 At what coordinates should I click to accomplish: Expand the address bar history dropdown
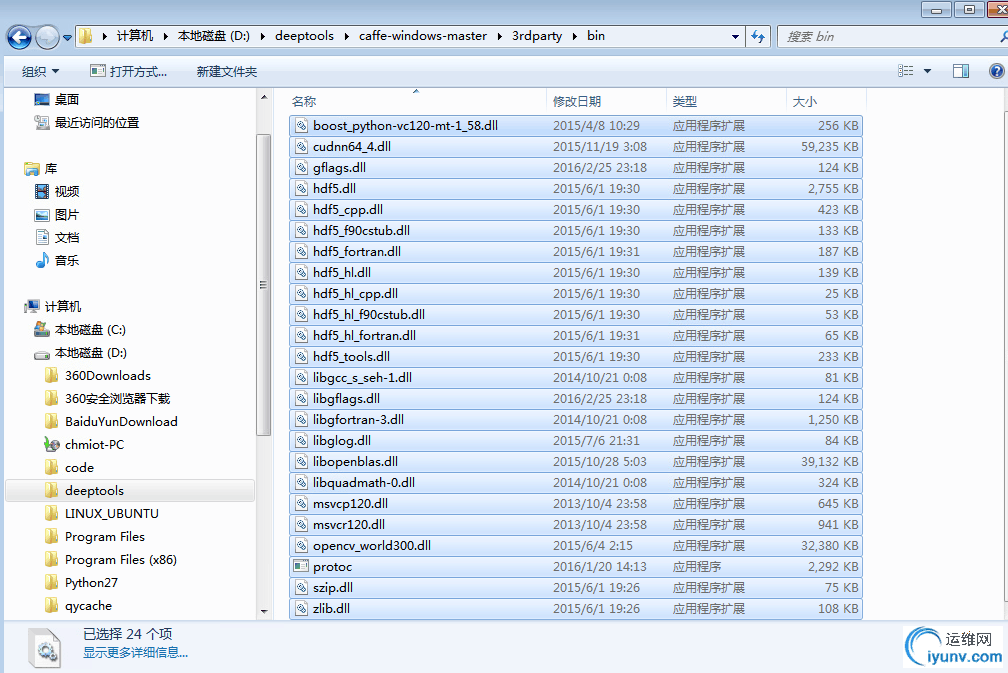(735, 37)
